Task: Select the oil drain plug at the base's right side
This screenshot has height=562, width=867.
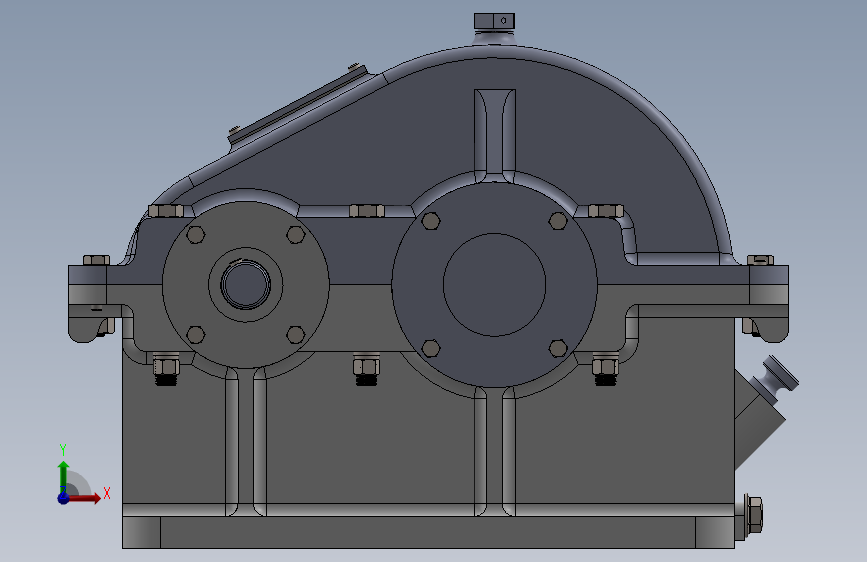Action: [x=753, y=515]
